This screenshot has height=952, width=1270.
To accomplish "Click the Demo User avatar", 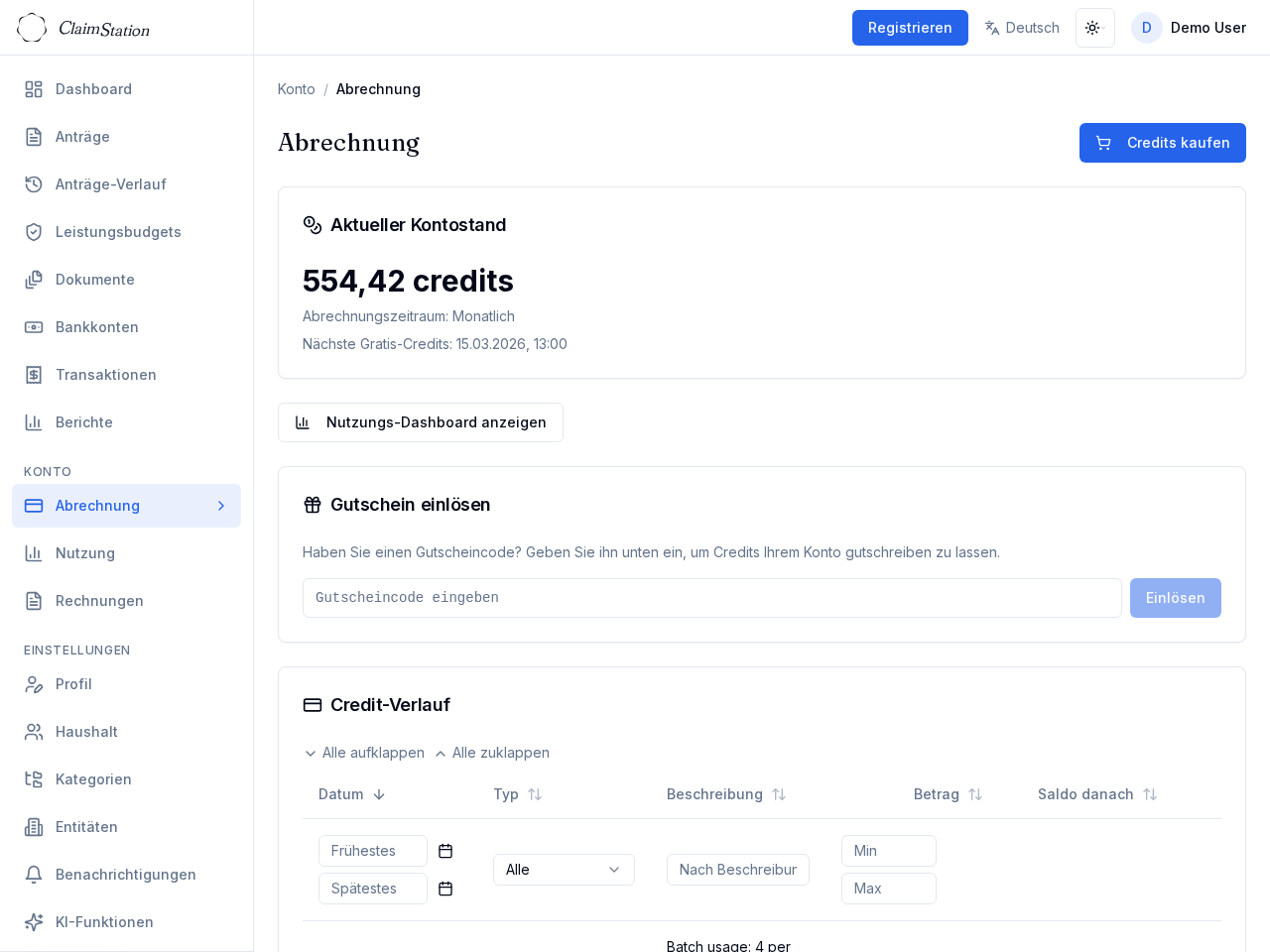I will [1146, 28].
